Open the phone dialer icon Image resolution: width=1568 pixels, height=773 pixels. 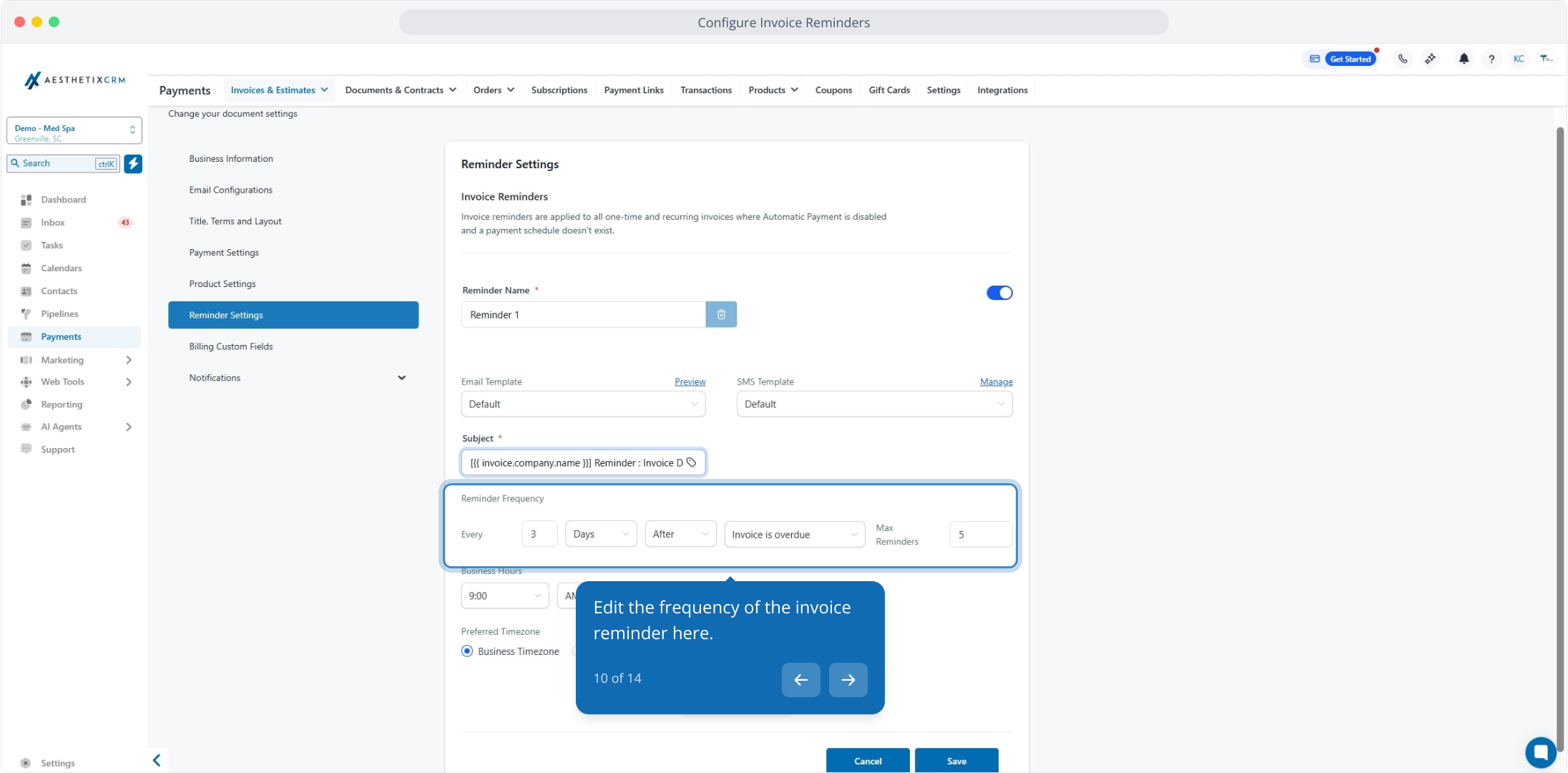click(x=1403, y=59)
